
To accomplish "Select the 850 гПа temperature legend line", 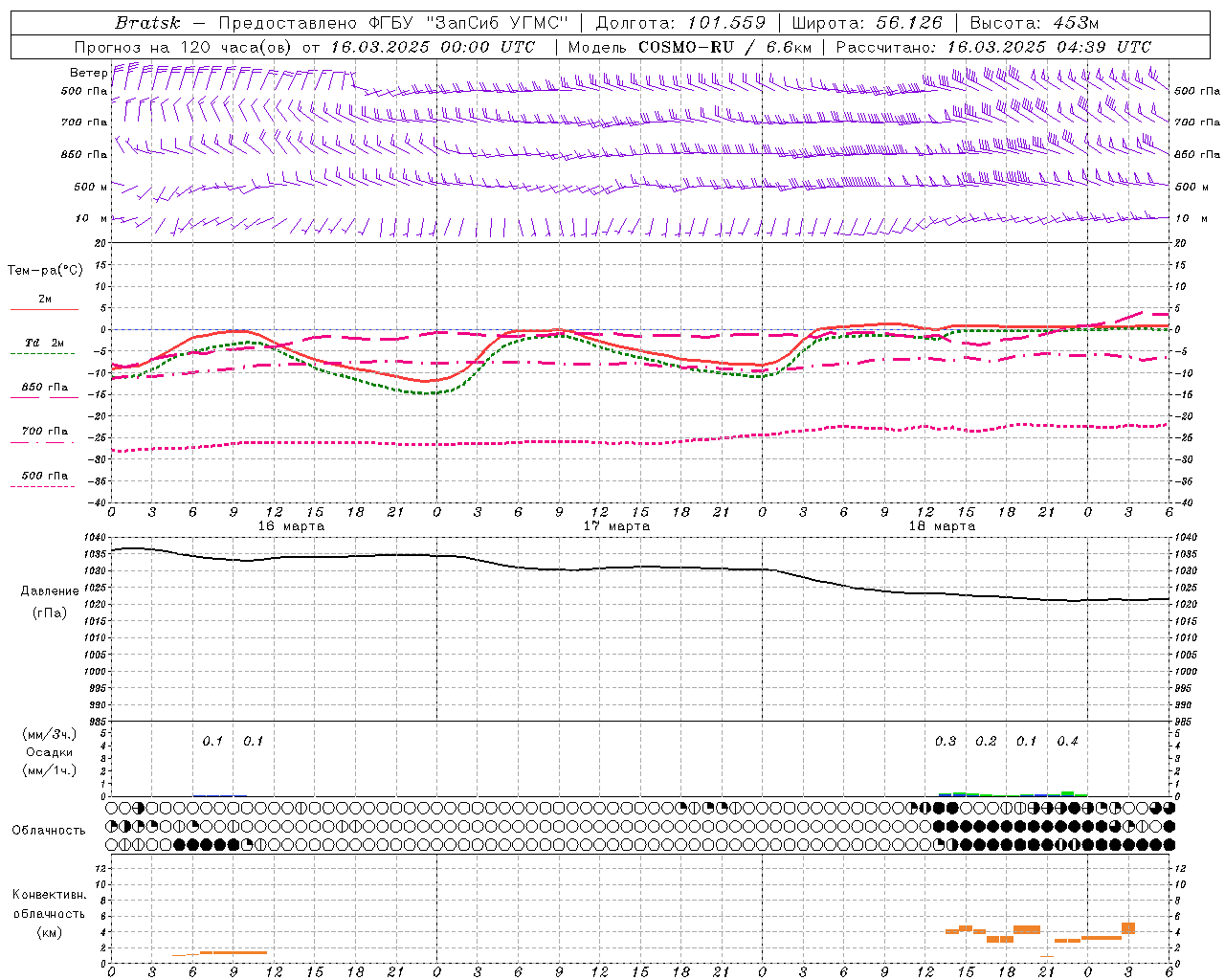I will click(x=44, y=388).
